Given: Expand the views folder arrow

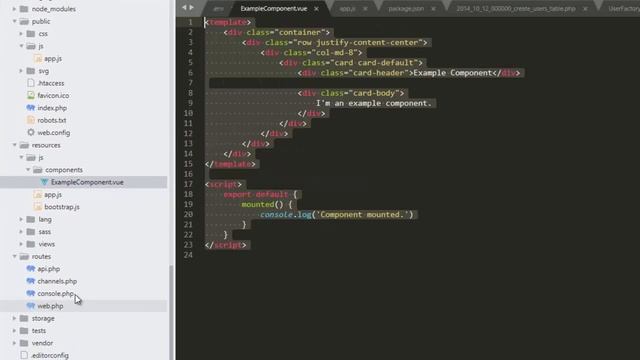Looking at the screenshot, I should click(21, 244).
